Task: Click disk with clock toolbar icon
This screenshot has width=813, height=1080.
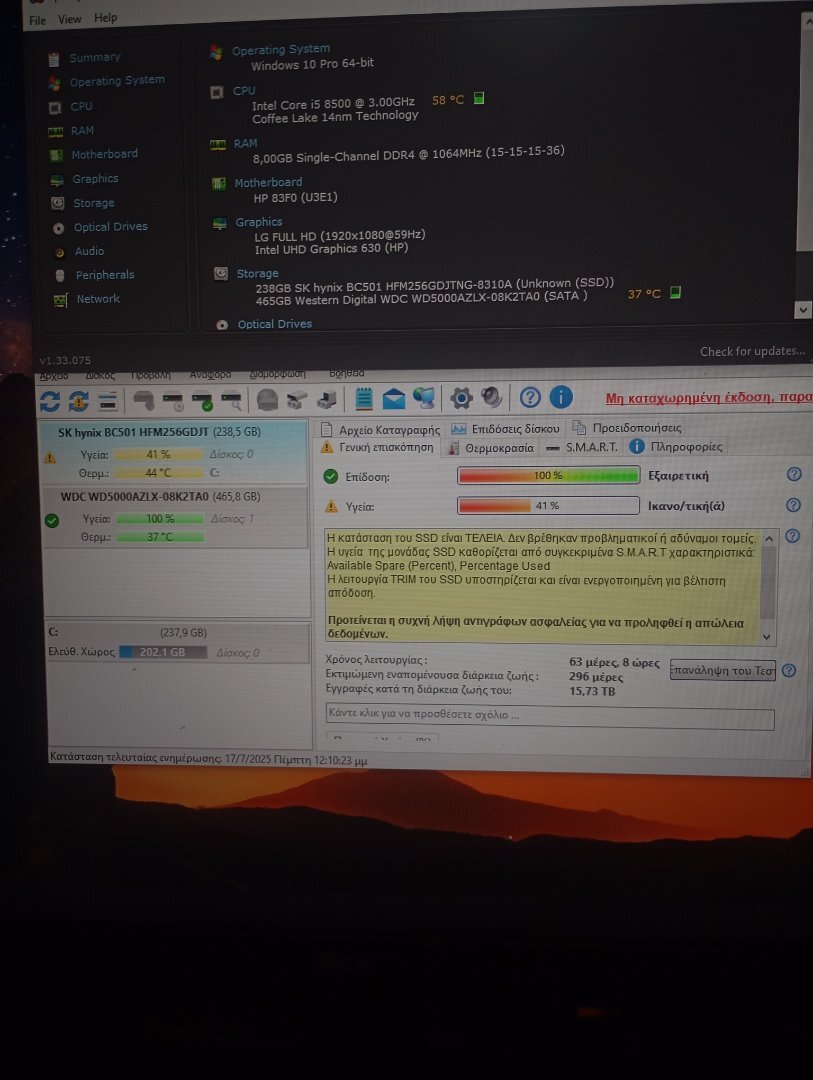Action: (172, 400)
